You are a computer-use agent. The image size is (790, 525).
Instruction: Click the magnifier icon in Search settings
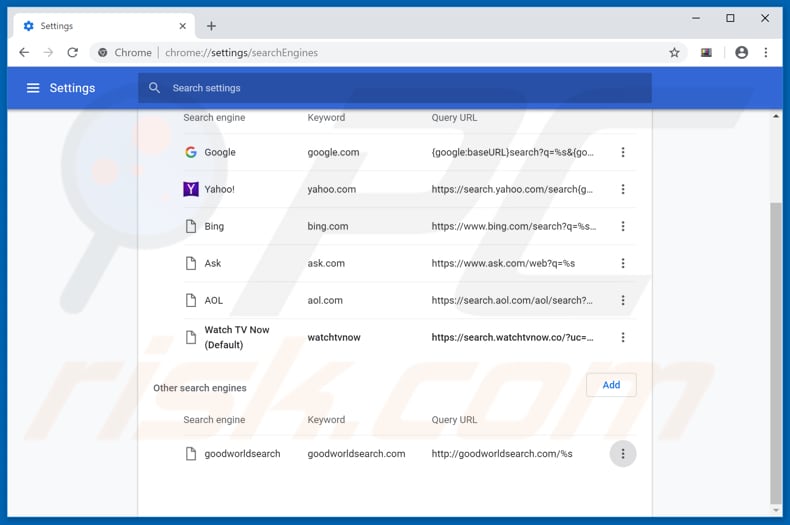tap(154, 88)
